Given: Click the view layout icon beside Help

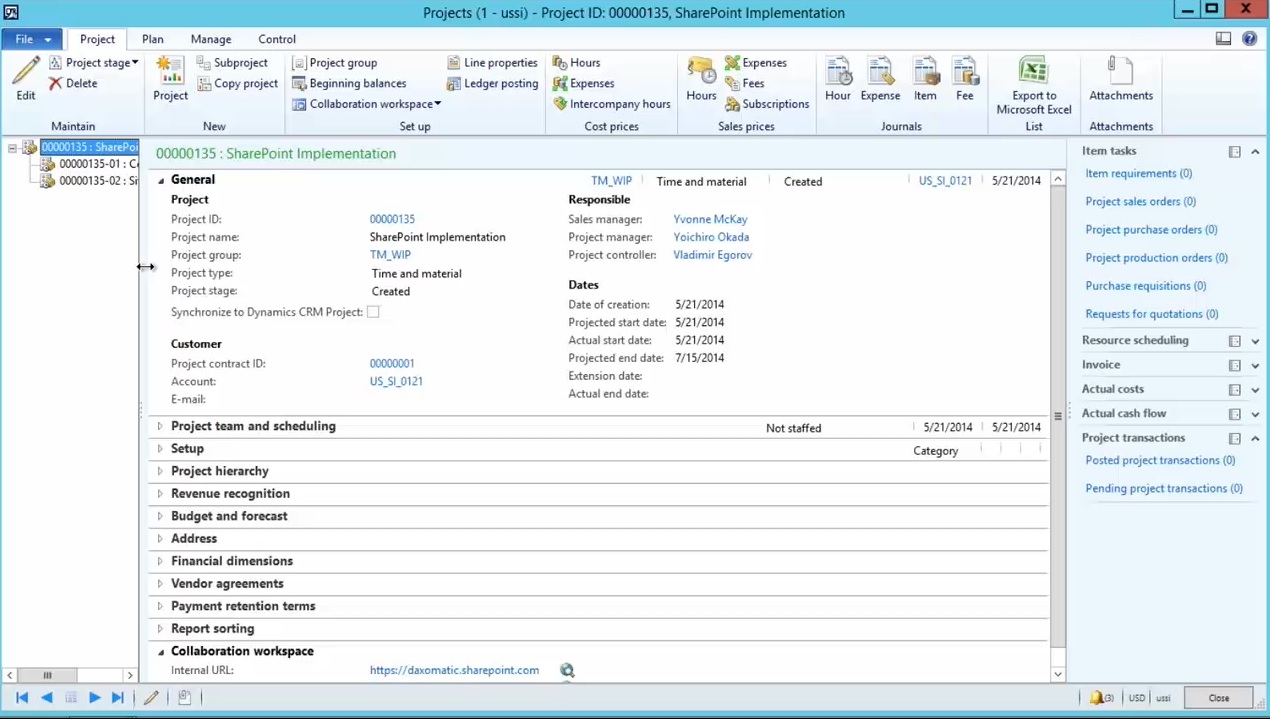Looking at the screenshot, I should pyautogui.click(x=1223, y=39).
